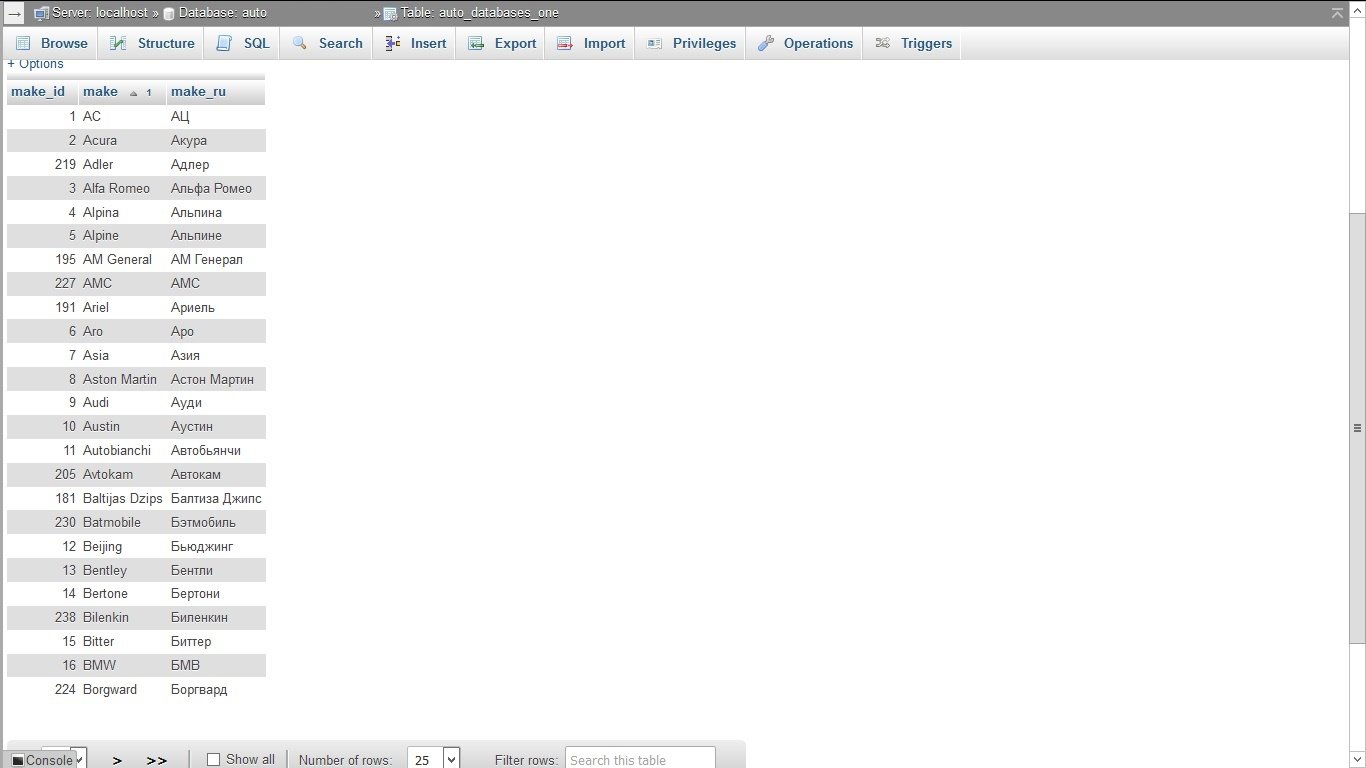Screen dimensions: 1366x768
Task: Go to the Operations tab
Action: tap(805, 43)
